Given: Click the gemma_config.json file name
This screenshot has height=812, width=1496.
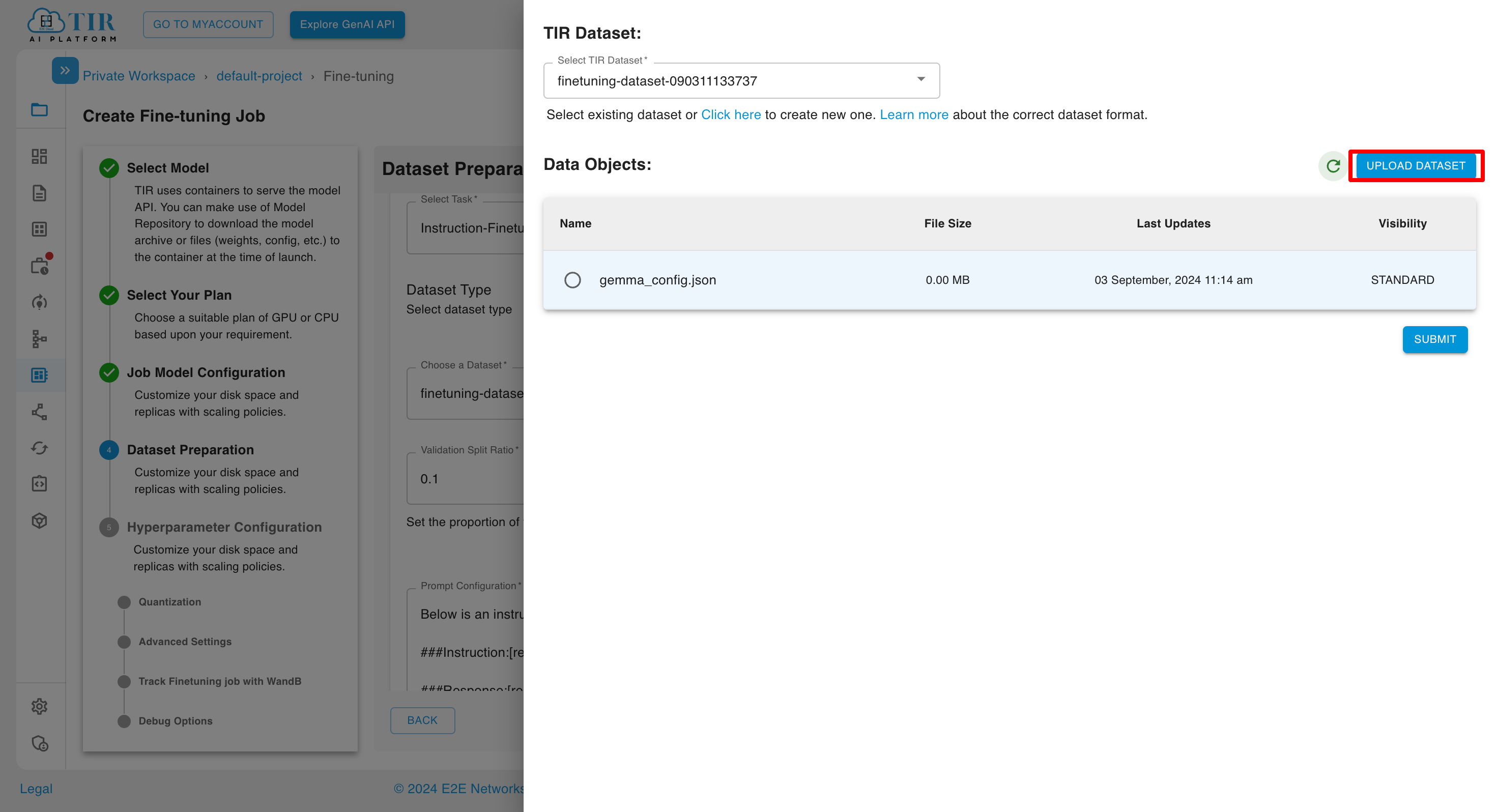Looking at the screenshot, I should point(657,280).
